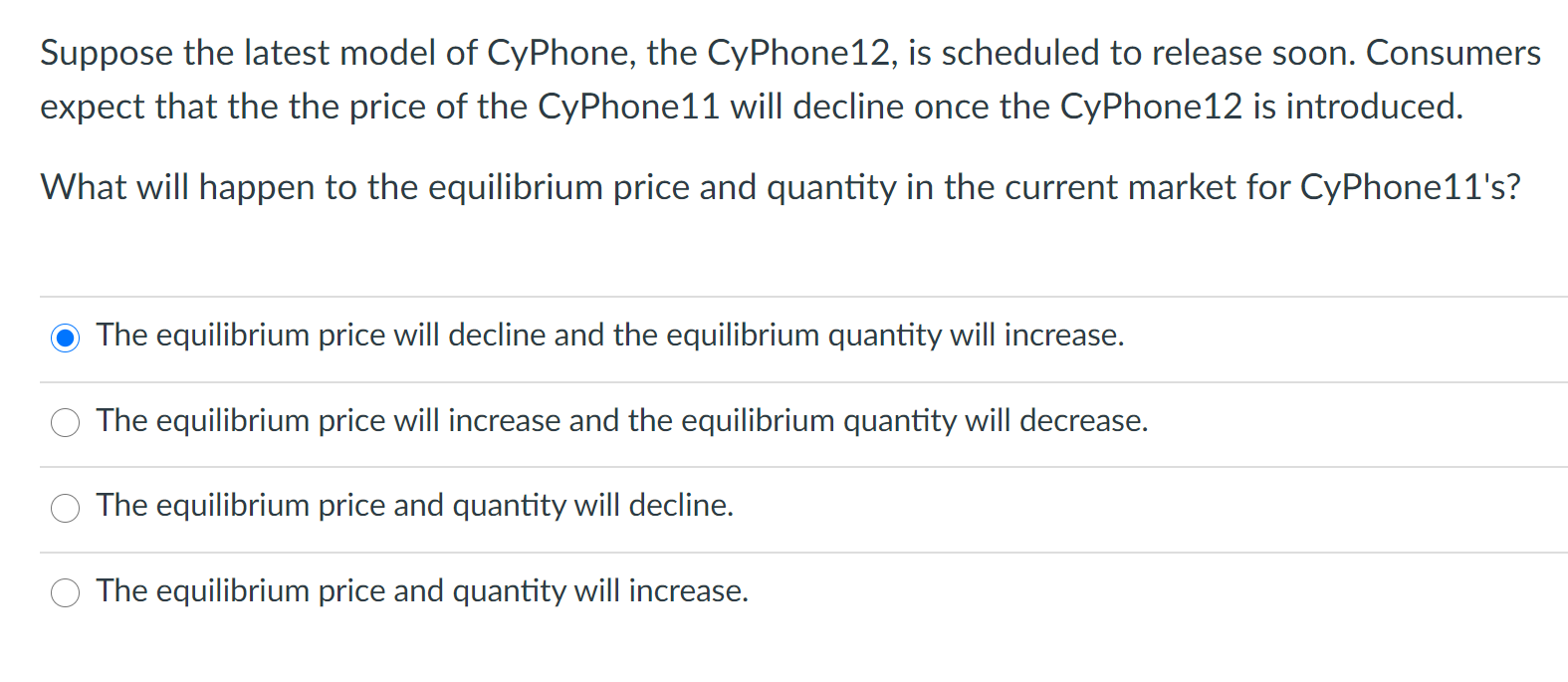Choose the option saying price will increase quantity decrease
1568x682 pixels.
65,422
